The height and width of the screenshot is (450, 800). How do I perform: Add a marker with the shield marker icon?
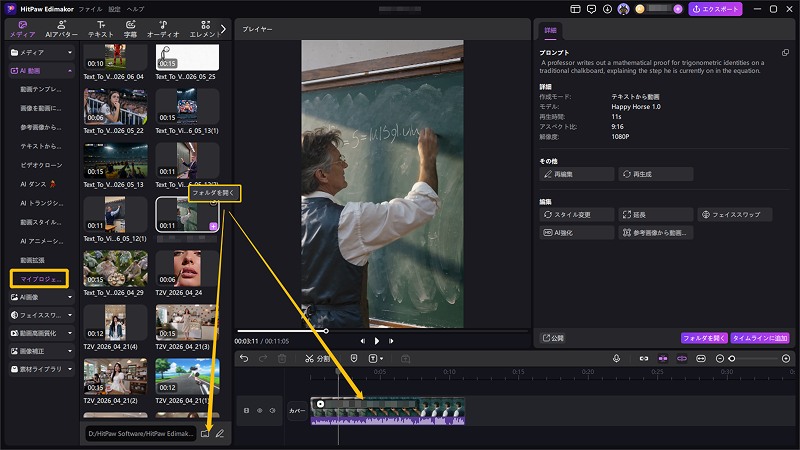354,359
